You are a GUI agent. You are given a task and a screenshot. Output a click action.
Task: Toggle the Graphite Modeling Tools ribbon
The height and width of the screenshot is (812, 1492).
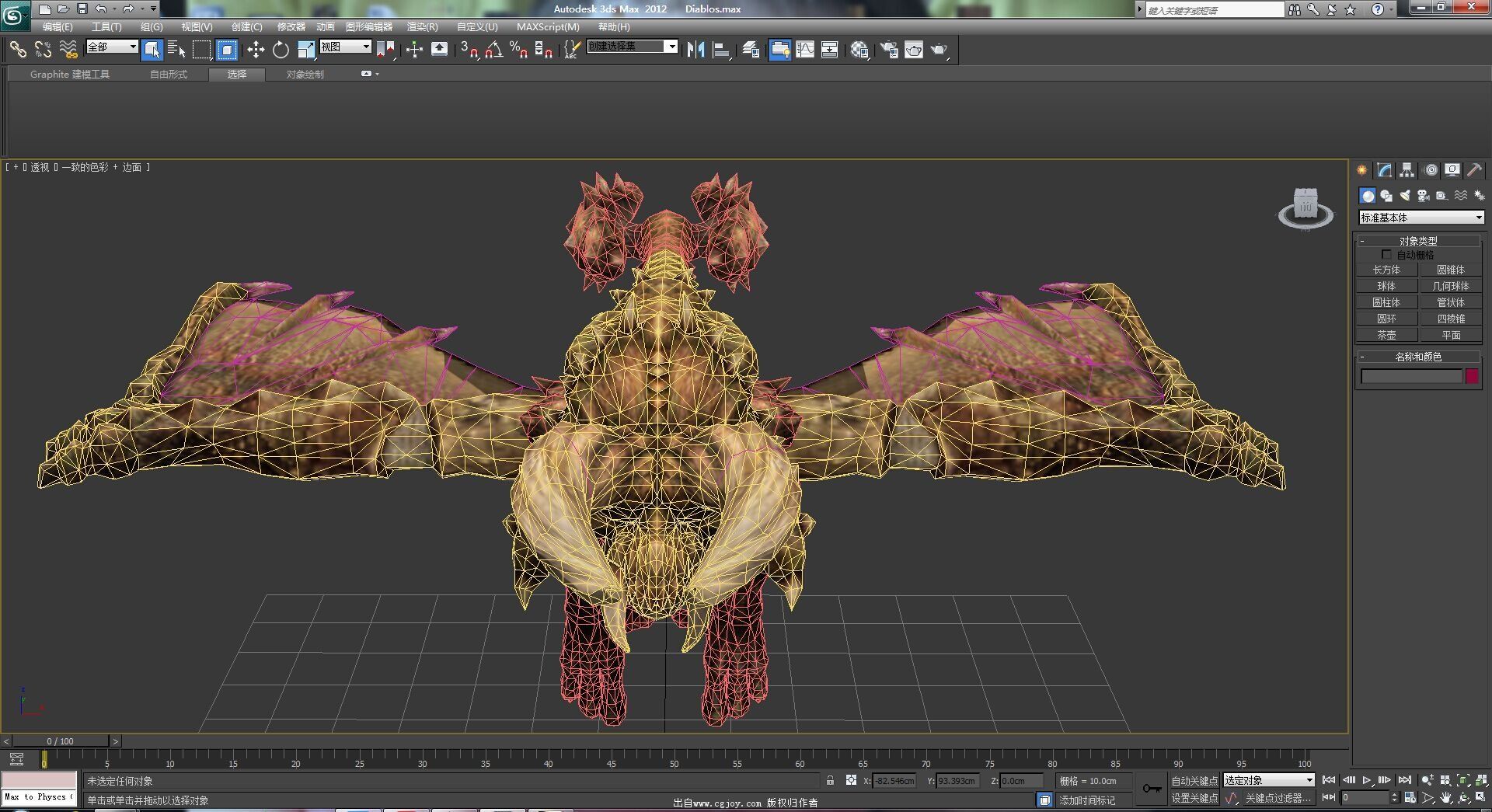coord(779,50)
